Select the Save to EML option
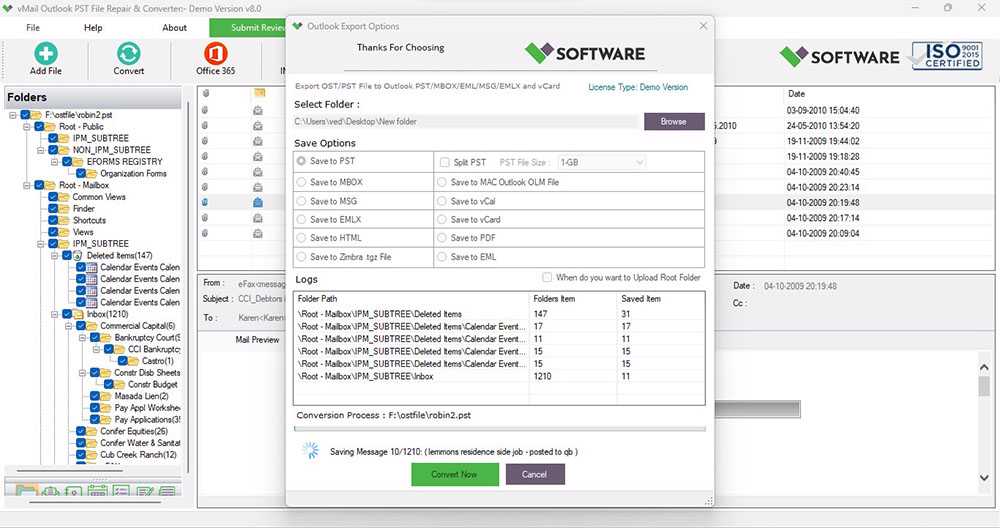Screen dimensions: 1000x528 441,257
